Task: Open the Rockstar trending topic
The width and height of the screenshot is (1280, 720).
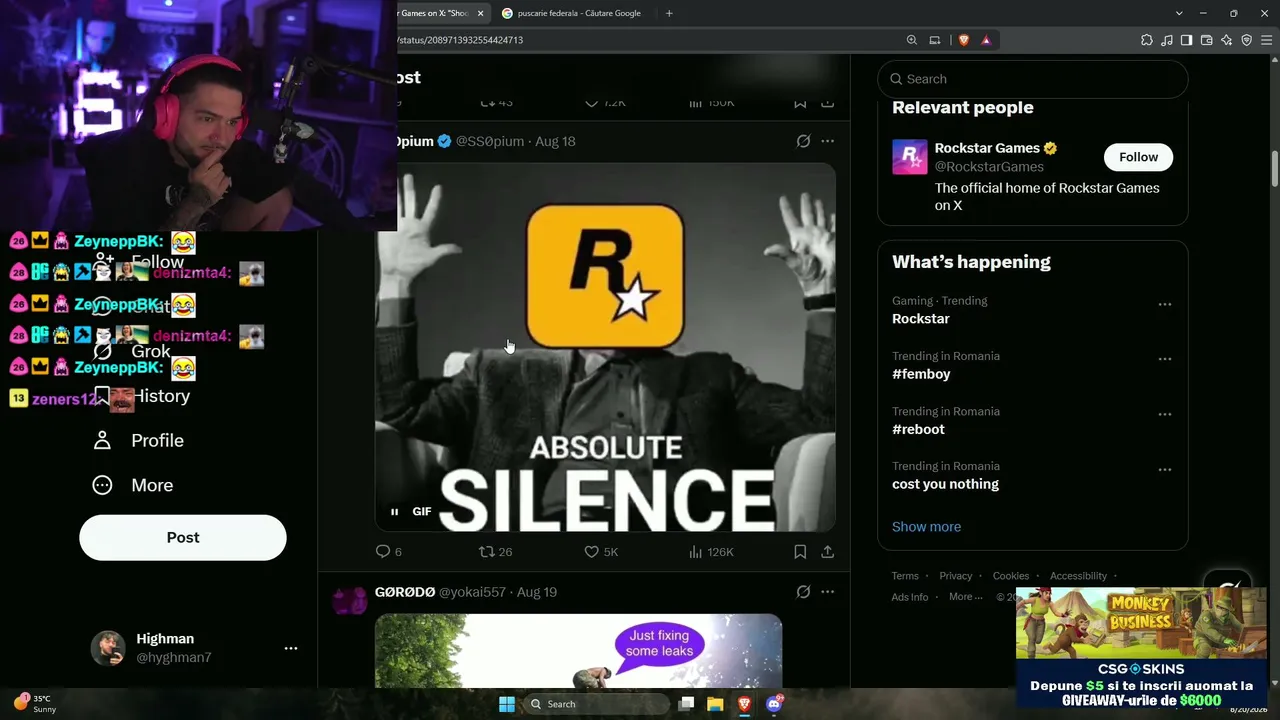Action: 921,319
